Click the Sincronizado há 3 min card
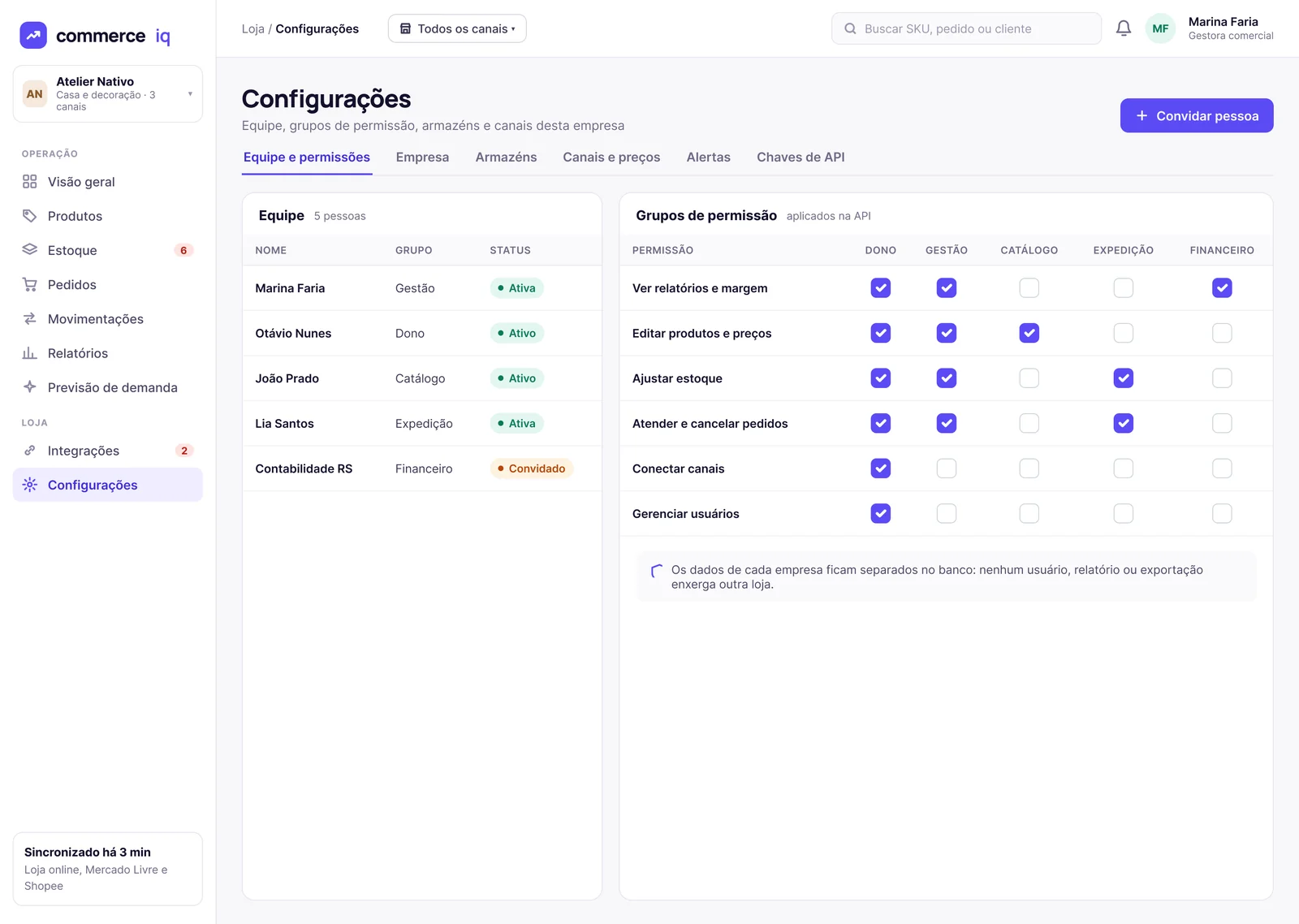Image resolution: width=1299 pixels, height=924 pixels. (108, 869)
